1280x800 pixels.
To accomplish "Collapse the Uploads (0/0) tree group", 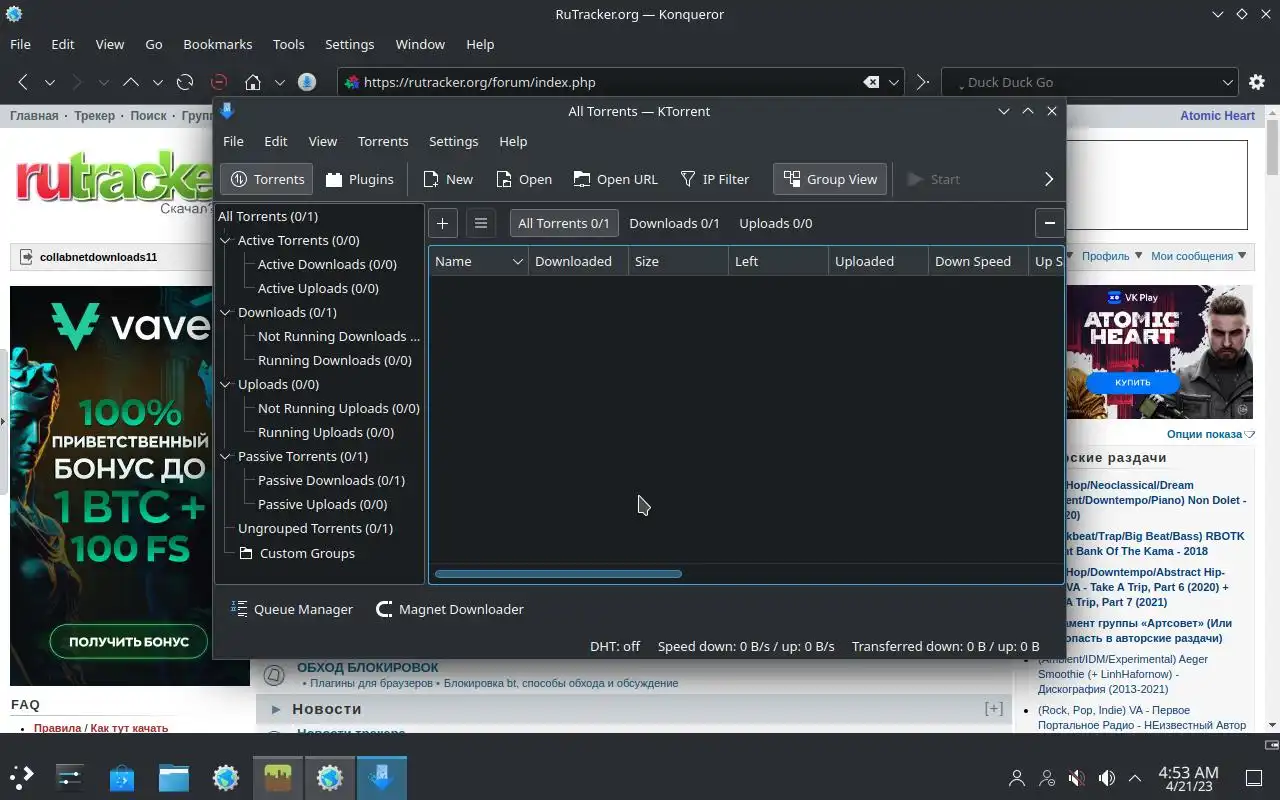I will coord(226,384).
